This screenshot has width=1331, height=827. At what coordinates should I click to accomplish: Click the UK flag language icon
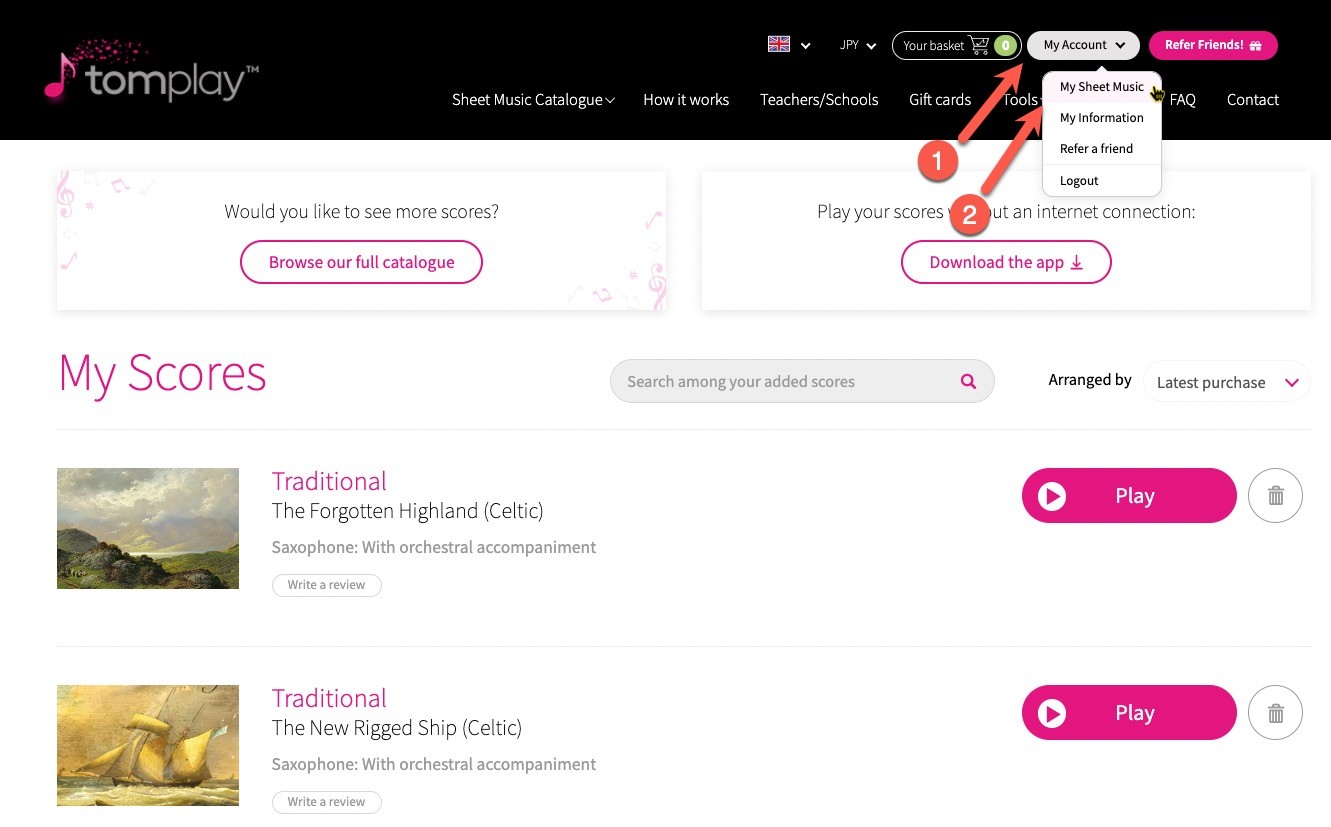click(x=779, y=44)
